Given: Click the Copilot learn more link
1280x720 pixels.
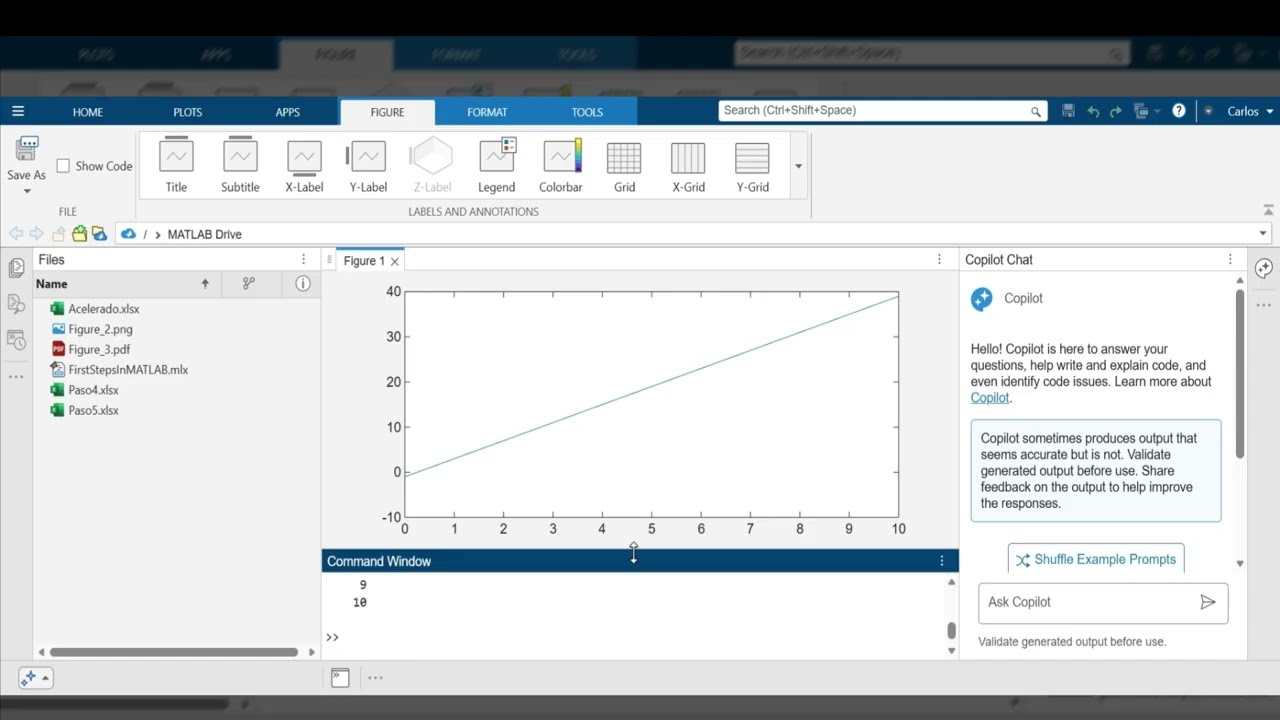Looking at the screenshot, I should point(990,397).
